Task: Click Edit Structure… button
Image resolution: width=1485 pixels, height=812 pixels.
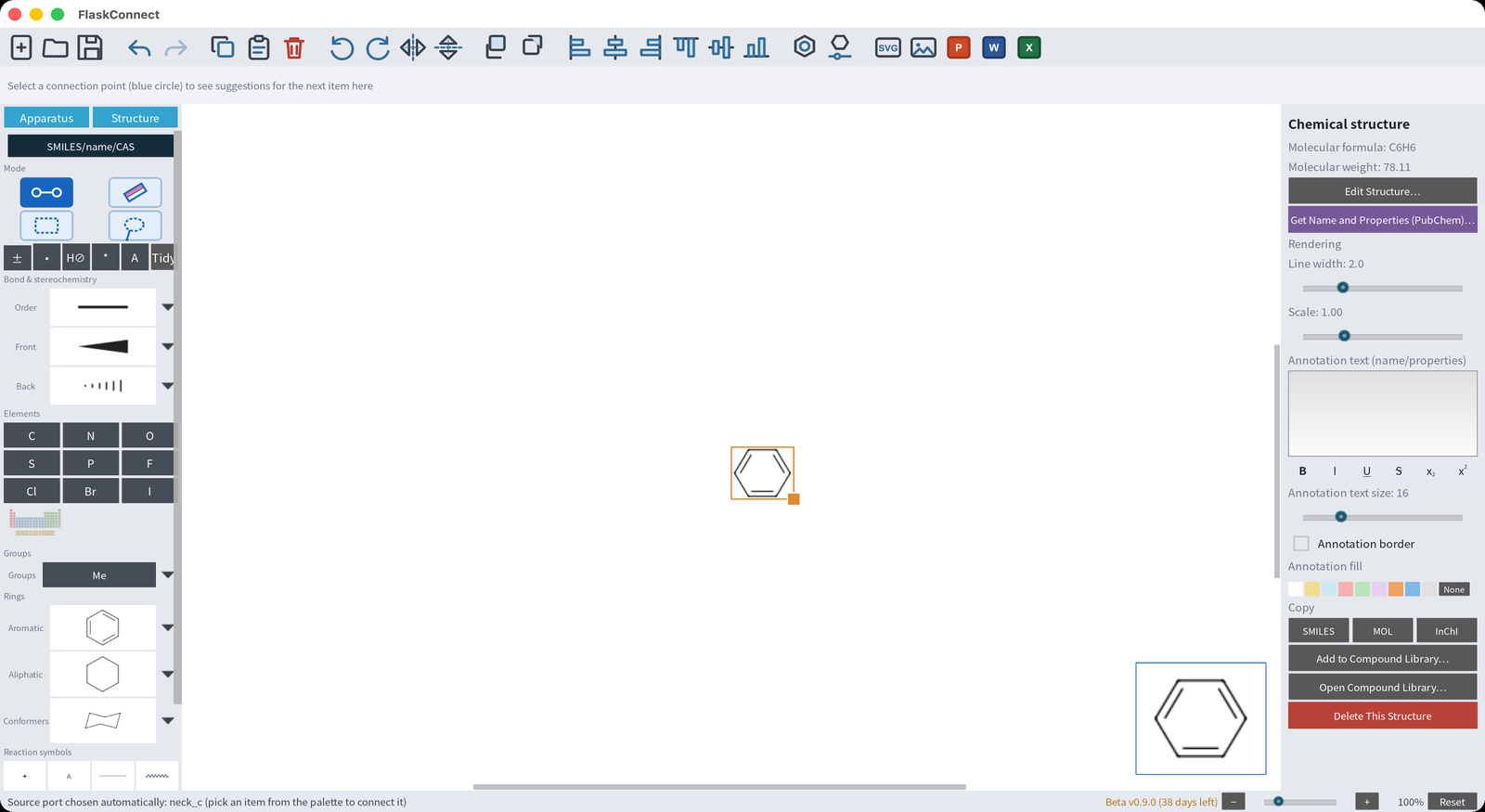Action: point(1382,191)
